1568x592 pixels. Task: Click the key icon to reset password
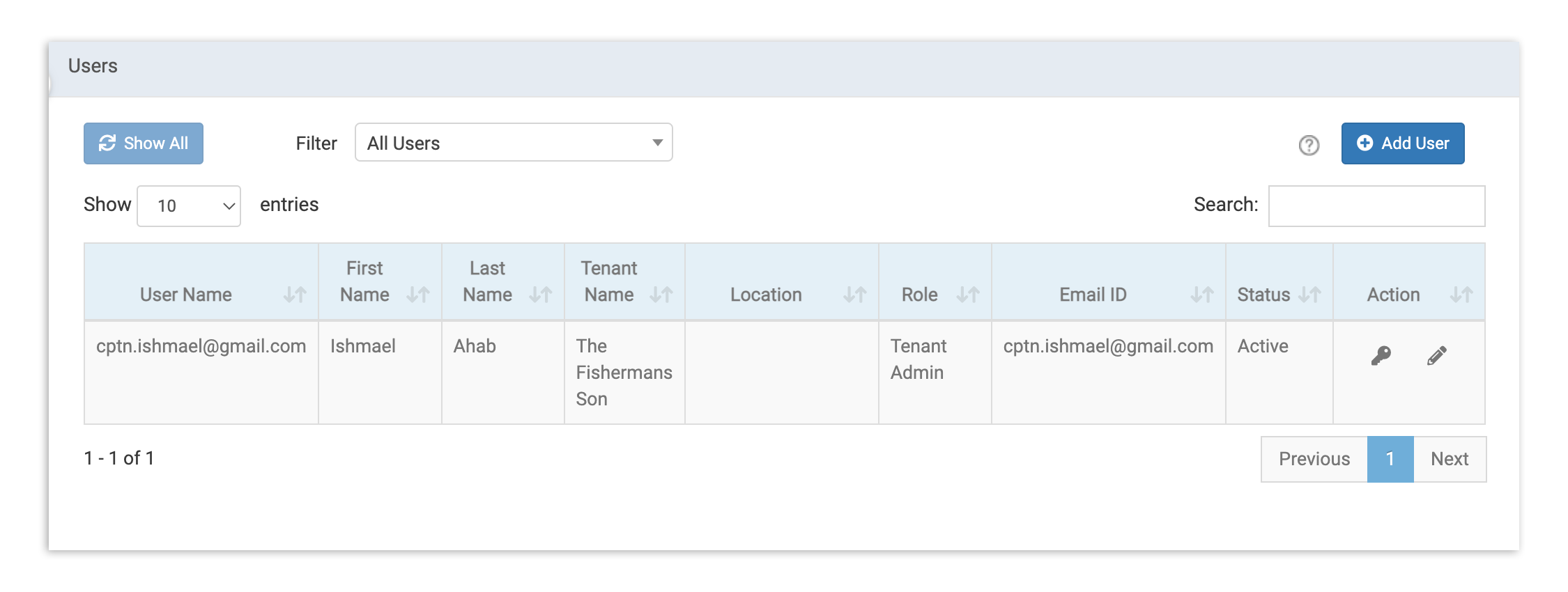(x=1381, y=356)
